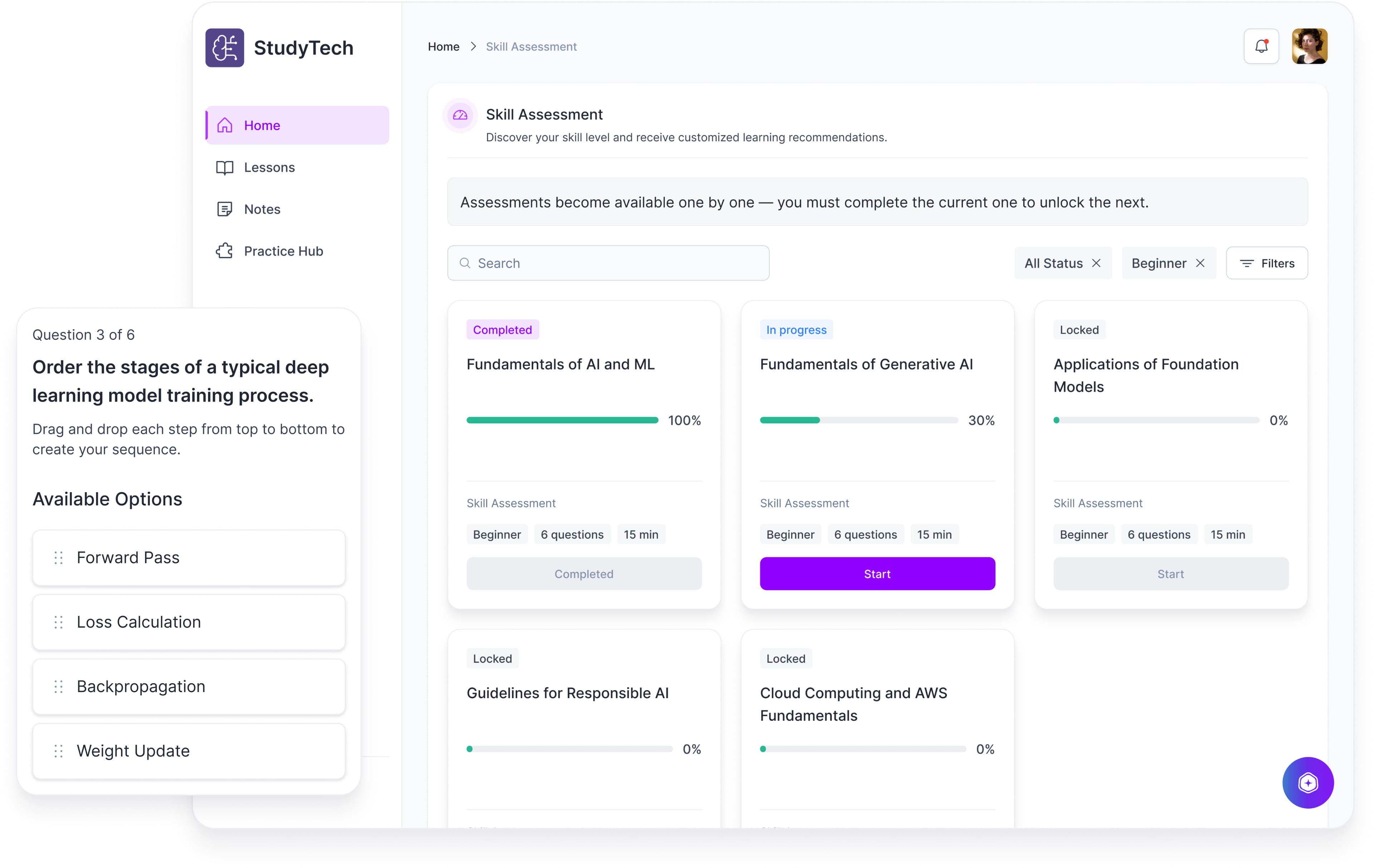Click the Skill Assessment breadcrumb
The image size is (1374, 868).
[x=531, y=47]
